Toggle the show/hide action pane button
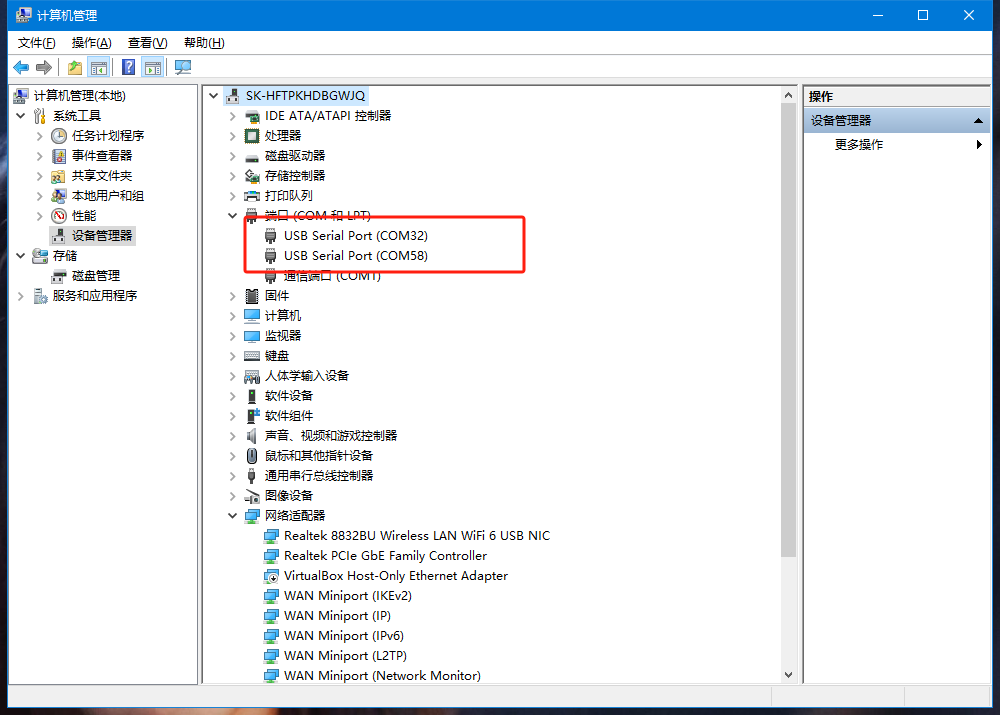Image resolution: width=1000 pixels, height=715 pixels. pyautogui.click(x=152, y=67)
